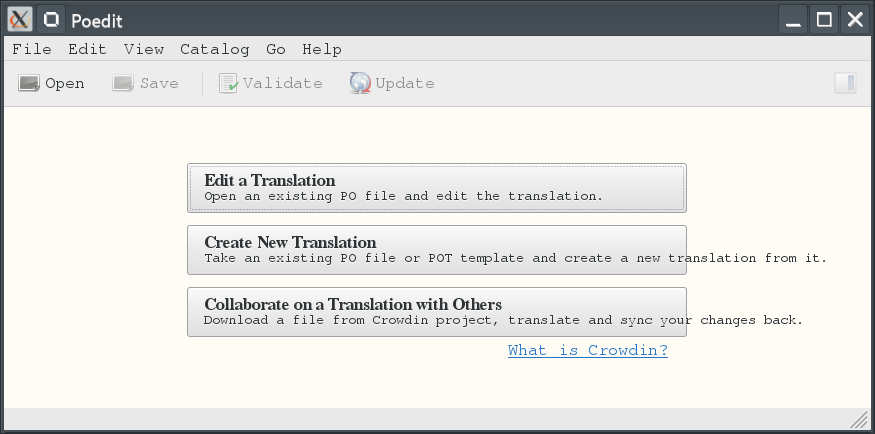The image size is (875, 434).
Task: Select Create New Translation
Action: click(x=436, y=250)
